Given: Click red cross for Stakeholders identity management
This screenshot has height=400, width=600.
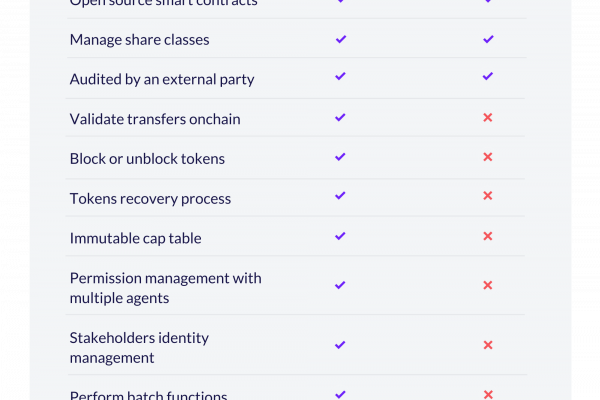Looking at the screenshot, I should pos(488,345).
